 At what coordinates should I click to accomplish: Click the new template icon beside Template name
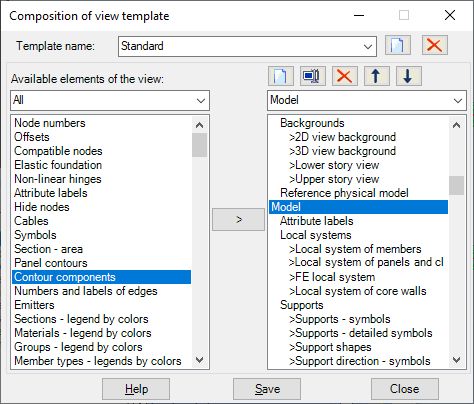[x=398, y=45]
